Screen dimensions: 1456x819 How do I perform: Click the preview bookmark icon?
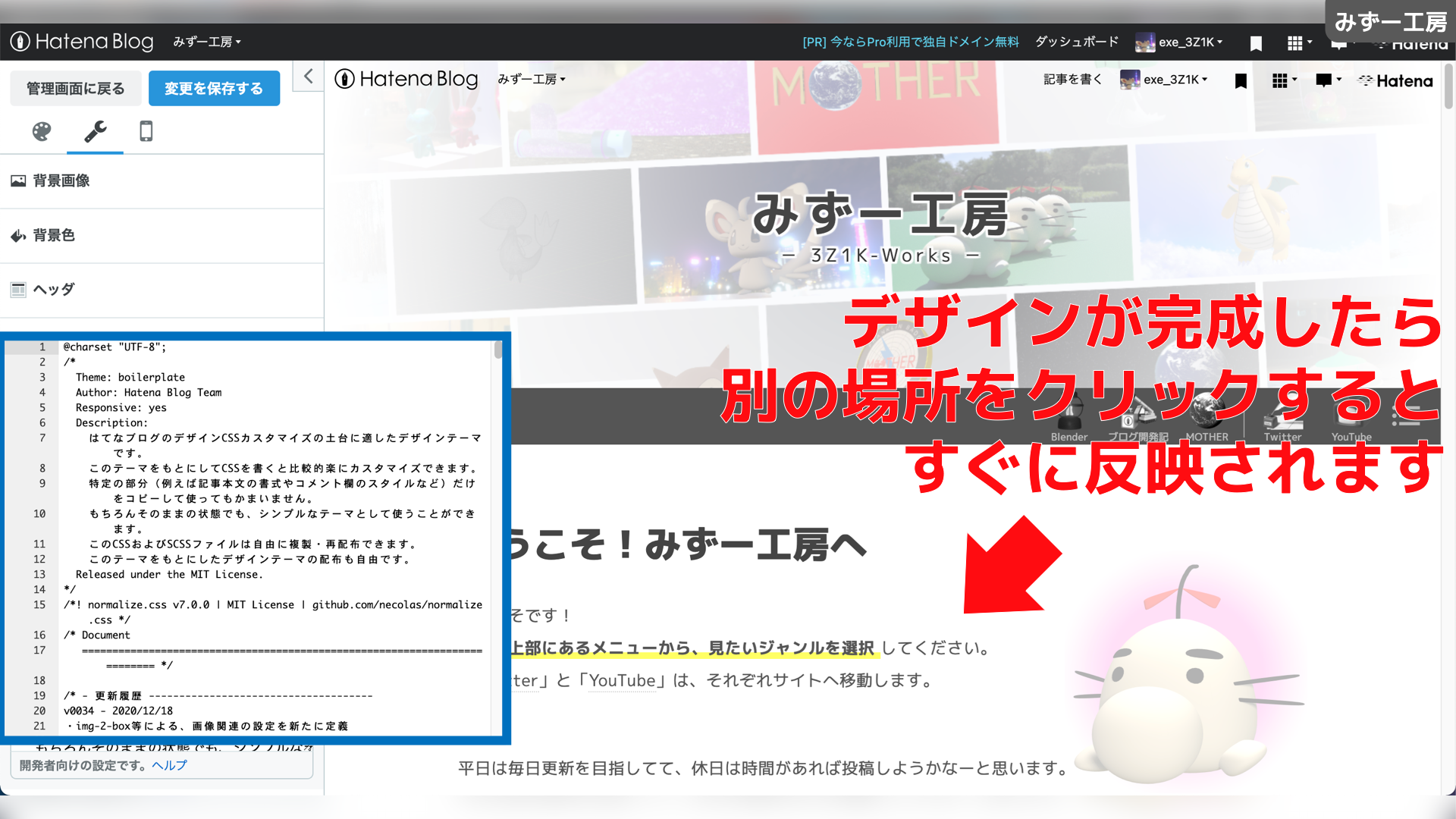click(x=1241, y=80)
